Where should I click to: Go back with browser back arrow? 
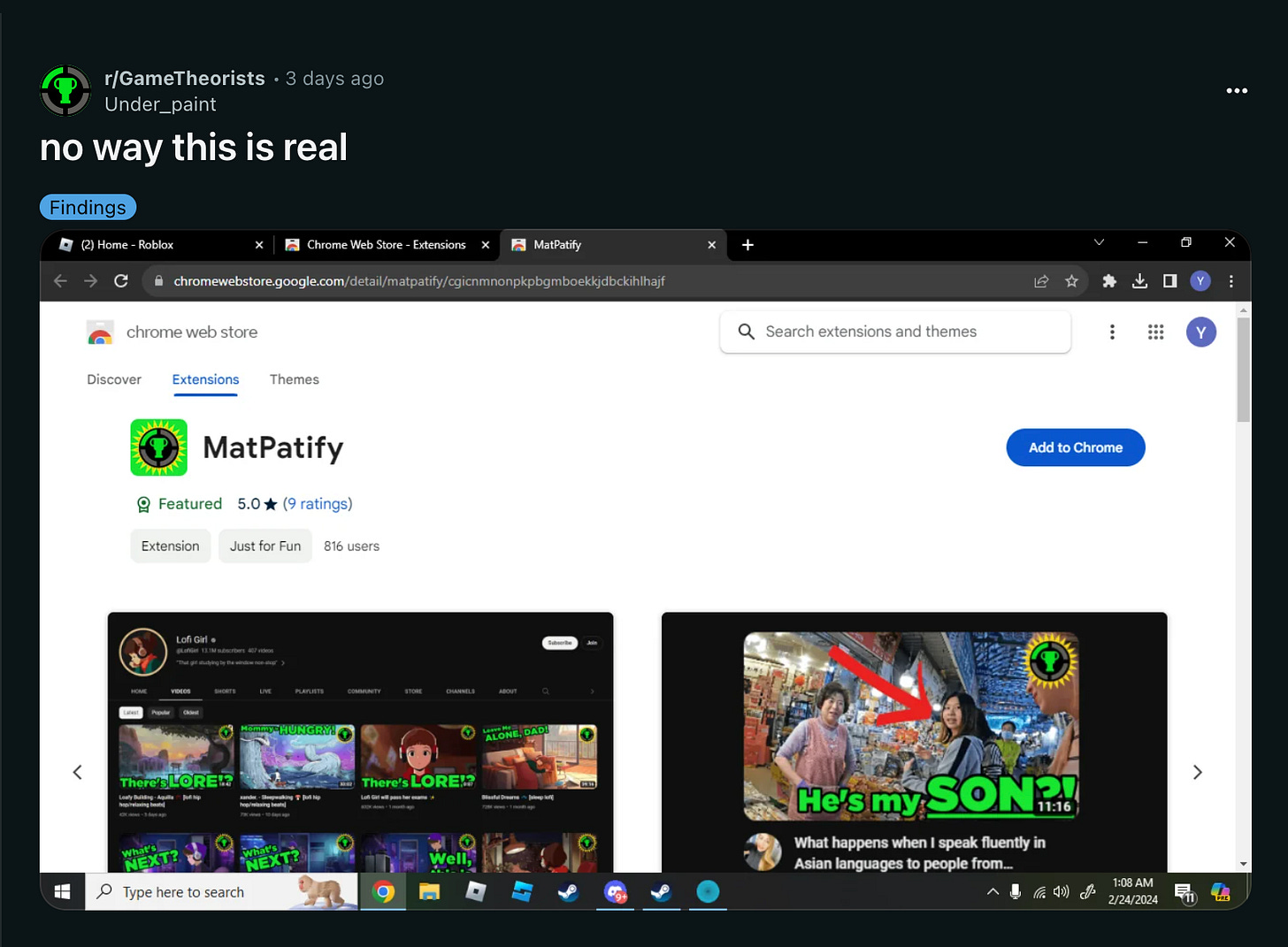(60, 281)
